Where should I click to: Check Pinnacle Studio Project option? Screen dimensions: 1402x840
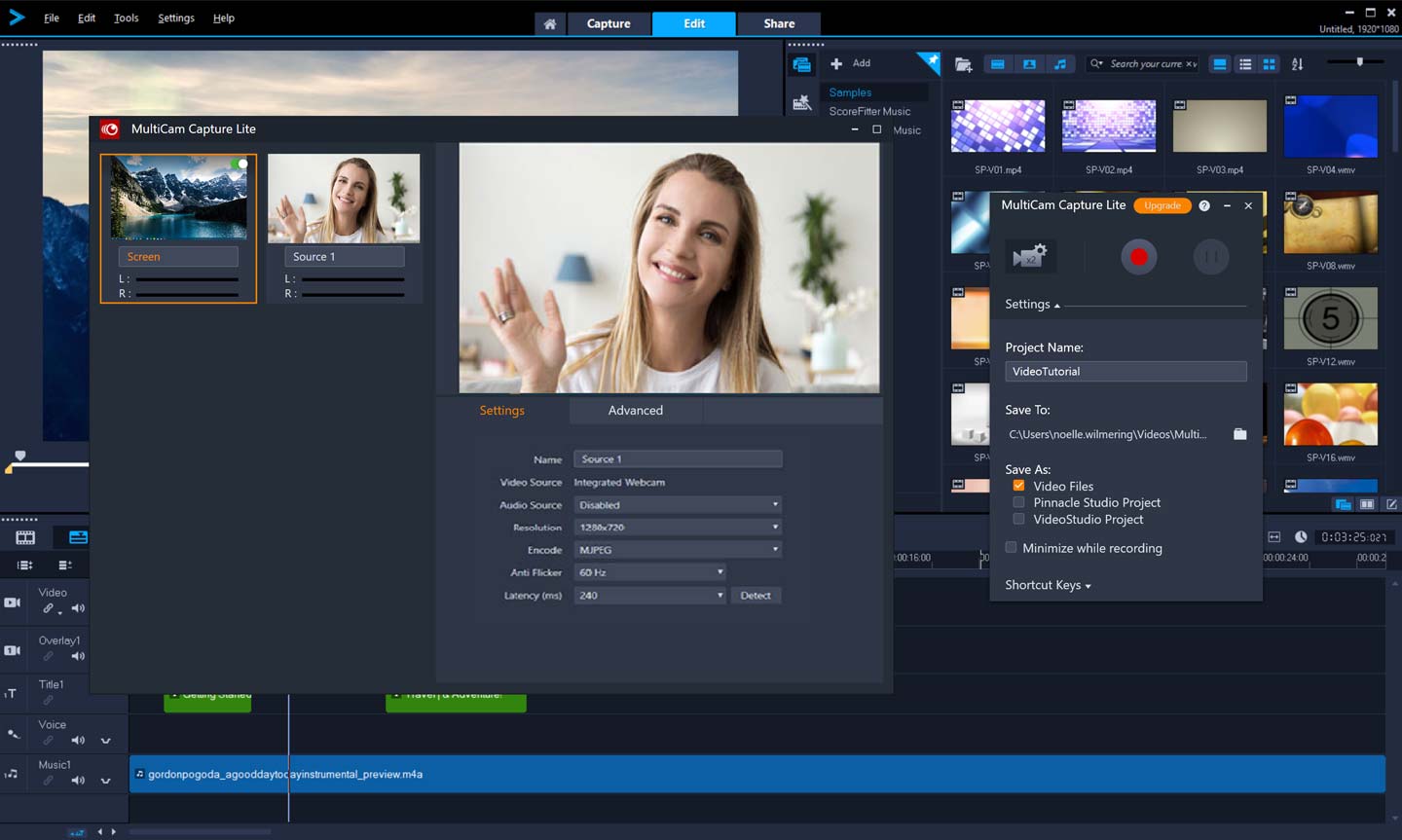click(1018, 502)
